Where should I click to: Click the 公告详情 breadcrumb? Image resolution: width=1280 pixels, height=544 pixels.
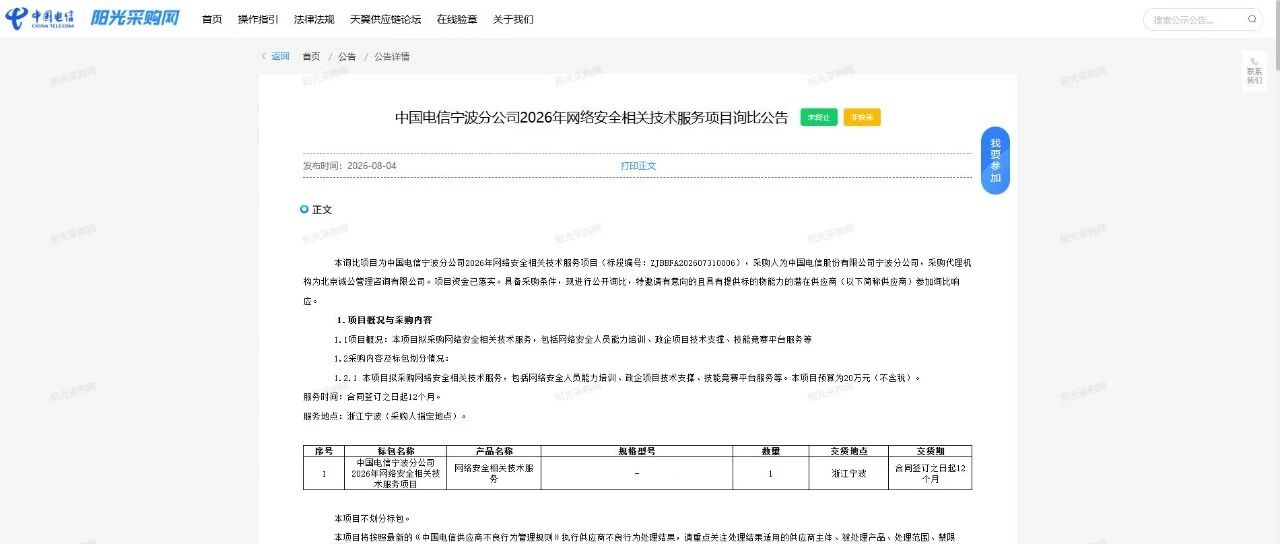[x=392, y=57]
